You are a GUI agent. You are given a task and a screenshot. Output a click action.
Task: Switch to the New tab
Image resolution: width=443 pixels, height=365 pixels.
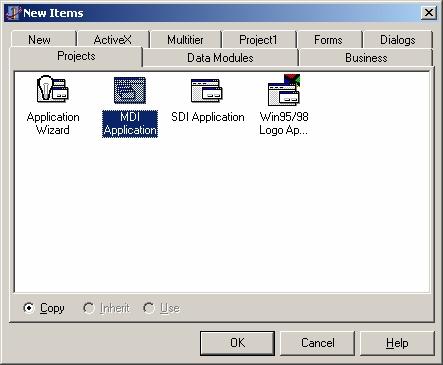coord(44,39)
